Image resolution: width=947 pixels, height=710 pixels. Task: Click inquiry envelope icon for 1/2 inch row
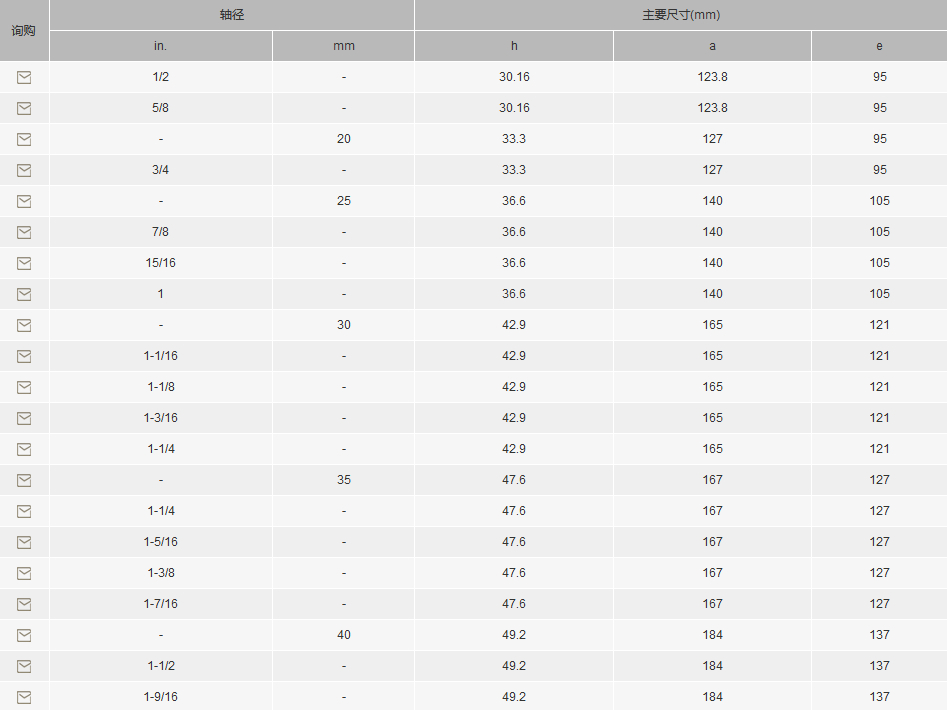(x=24, y=77)
